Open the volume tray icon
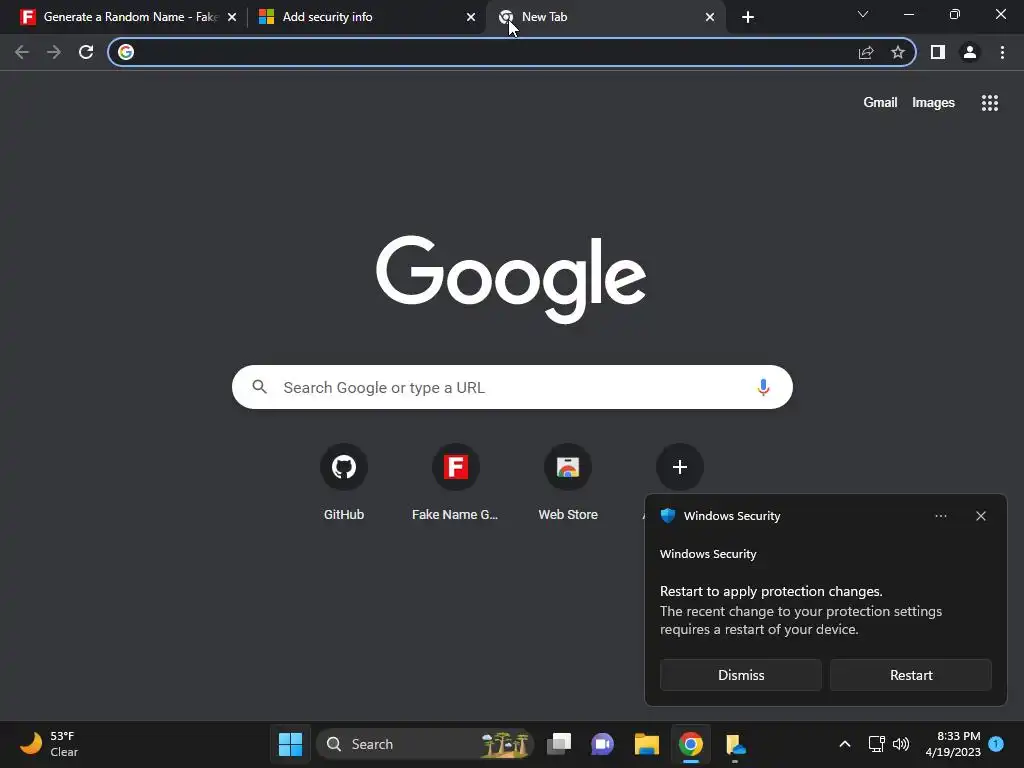 [x=901, y=744]
